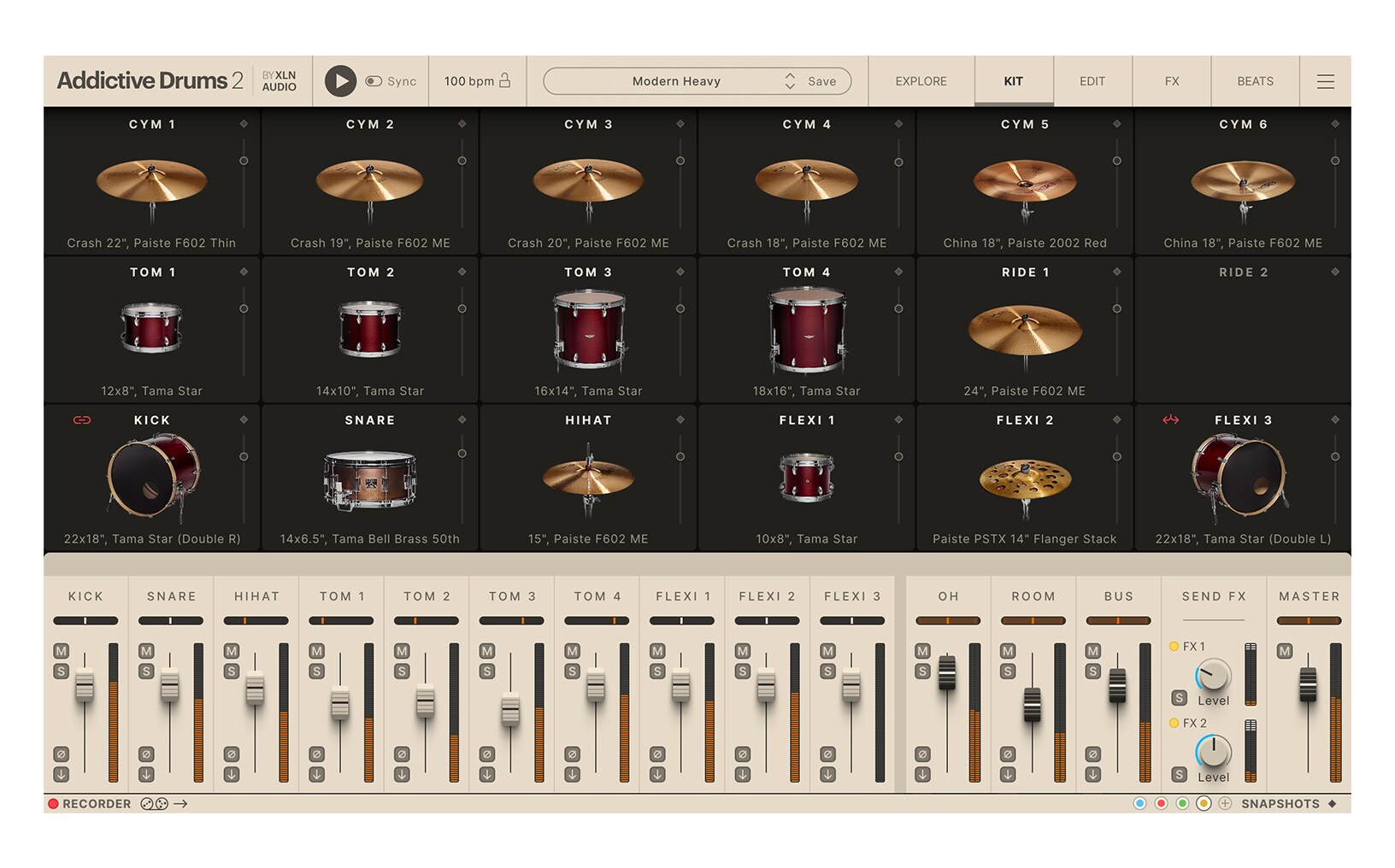This screenshot has width=1395, height=868.
Task: Click the phase invert icon on SNARE channel
Action: pos(146,754)
